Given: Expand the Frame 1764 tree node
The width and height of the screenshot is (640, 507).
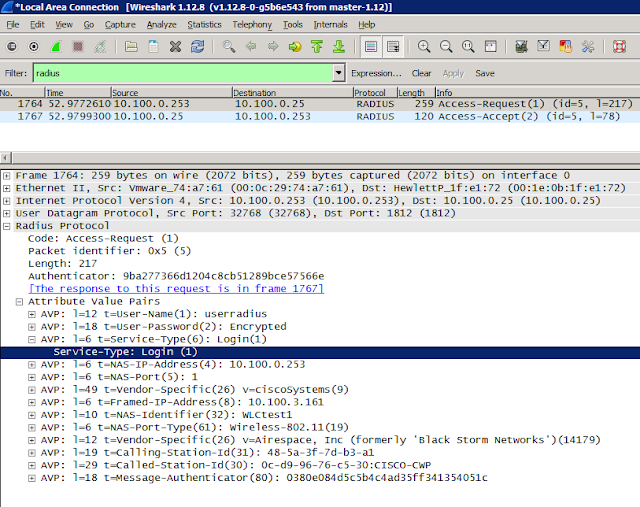Looking at the screenshot, I should [x=7, y=176].
